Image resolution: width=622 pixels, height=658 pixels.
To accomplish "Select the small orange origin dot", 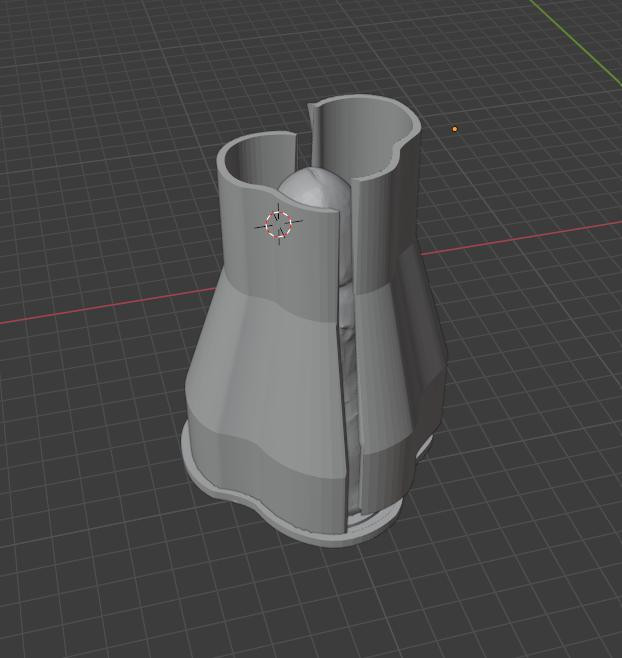I will 455,129.
